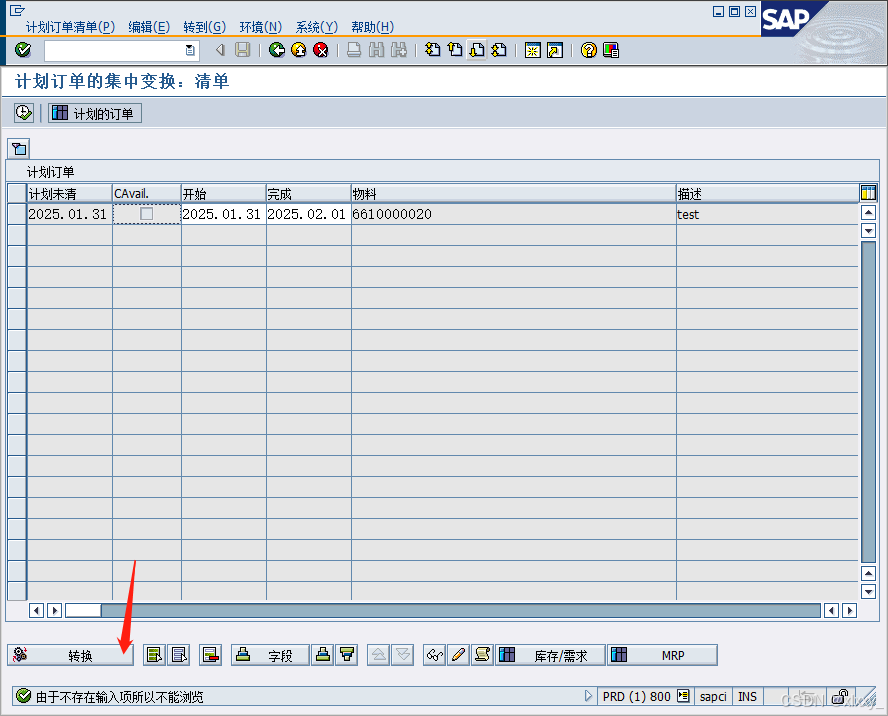Click the sort ascending icon after 字段

click(x=323, y=655)
